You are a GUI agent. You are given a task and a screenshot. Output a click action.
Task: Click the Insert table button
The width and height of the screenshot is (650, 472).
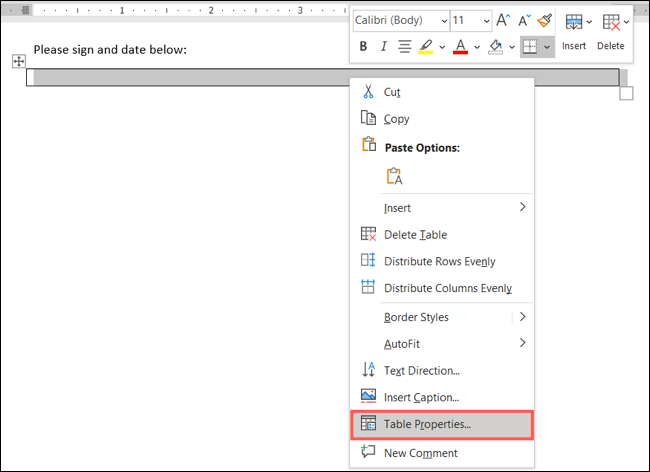pyautogui.click(x=574, y=30)
